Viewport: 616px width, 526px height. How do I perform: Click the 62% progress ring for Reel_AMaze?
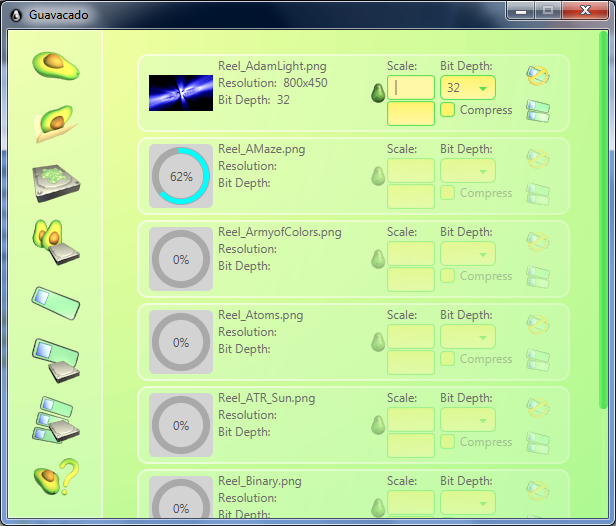(181, 176)
